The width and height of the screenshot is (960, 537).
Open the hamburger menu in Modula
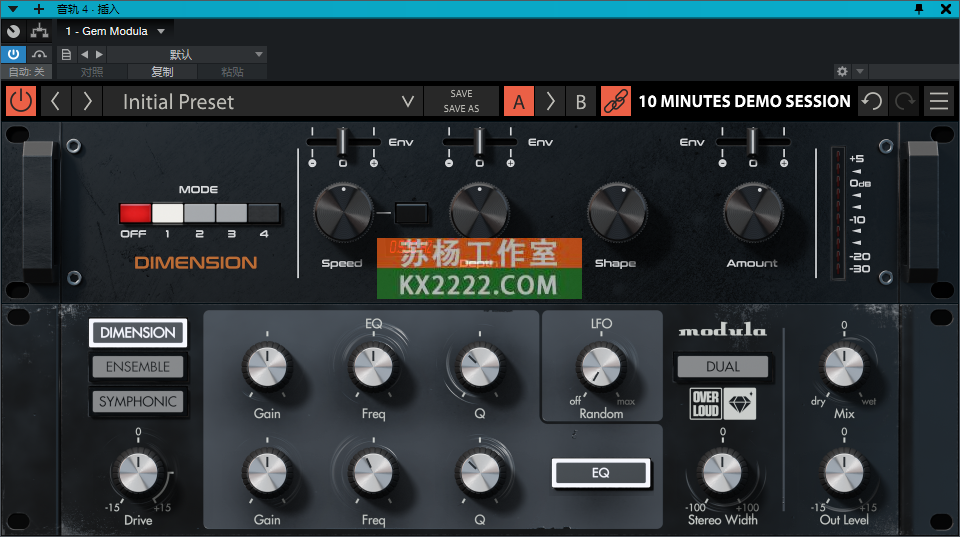click(939, 101)
